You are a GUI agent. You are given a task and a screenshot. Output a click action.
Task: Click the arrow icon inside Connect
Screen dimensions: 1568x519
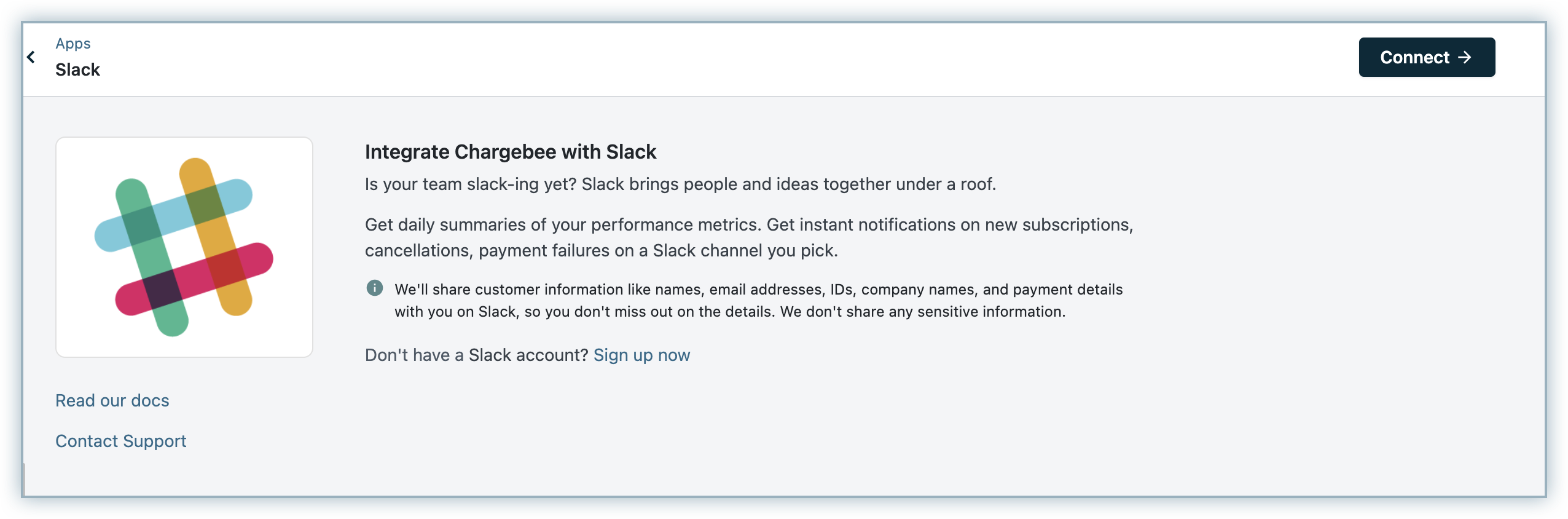point(1465,57)
